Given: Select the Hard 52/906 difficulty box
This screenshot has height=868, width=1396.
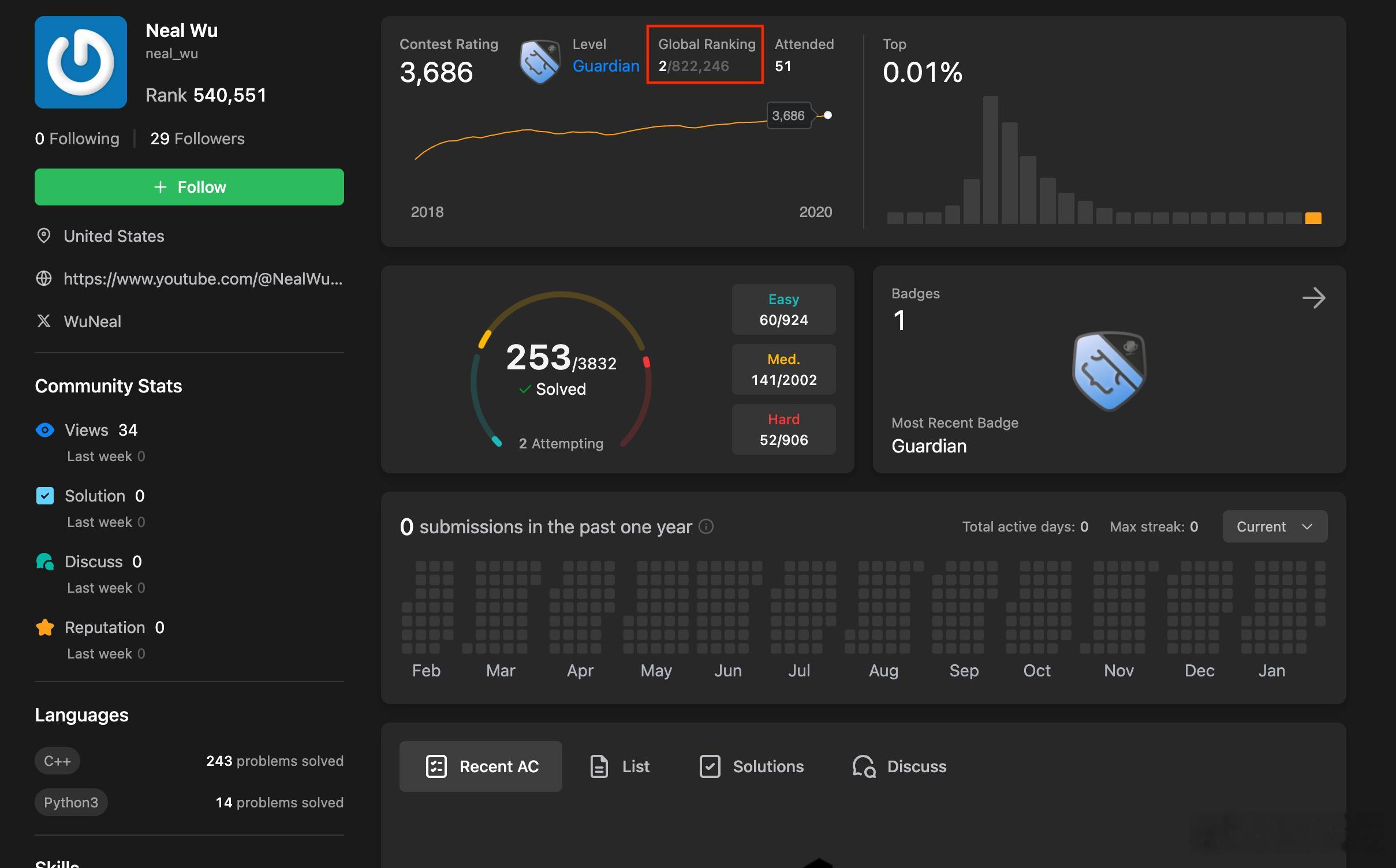Looking at the screenshot, I should tap(783, 429).
